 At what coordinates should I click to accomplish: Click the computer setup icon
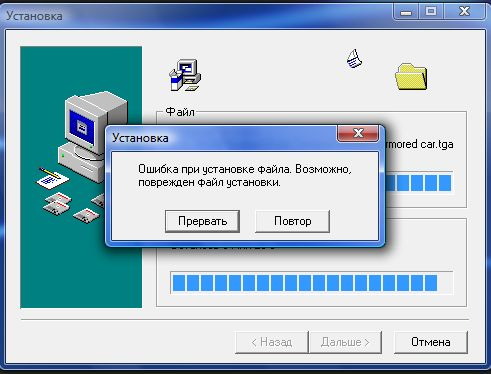pyautogui.click(x=185, y=75)
